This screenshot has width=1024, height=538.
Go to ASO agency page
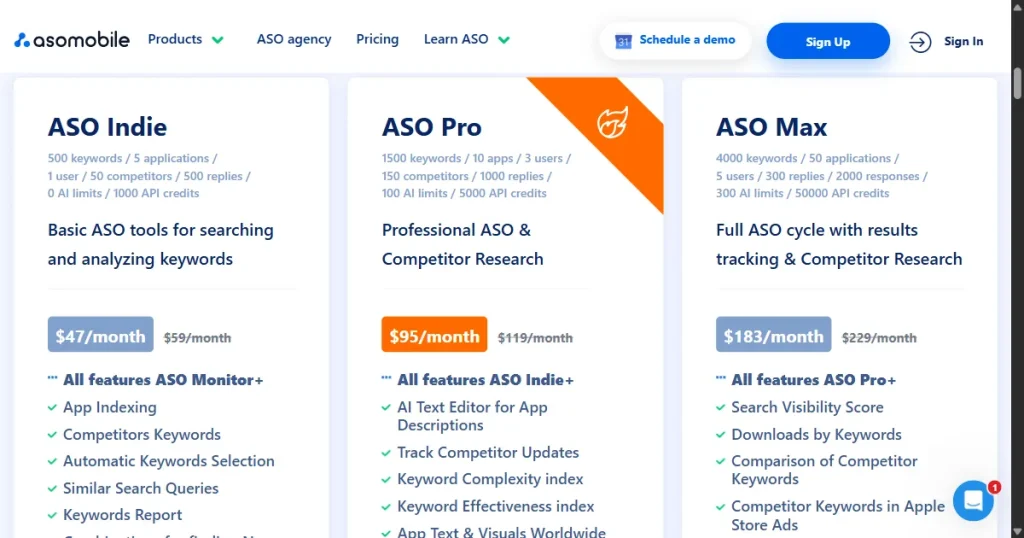tap(294, 39)
